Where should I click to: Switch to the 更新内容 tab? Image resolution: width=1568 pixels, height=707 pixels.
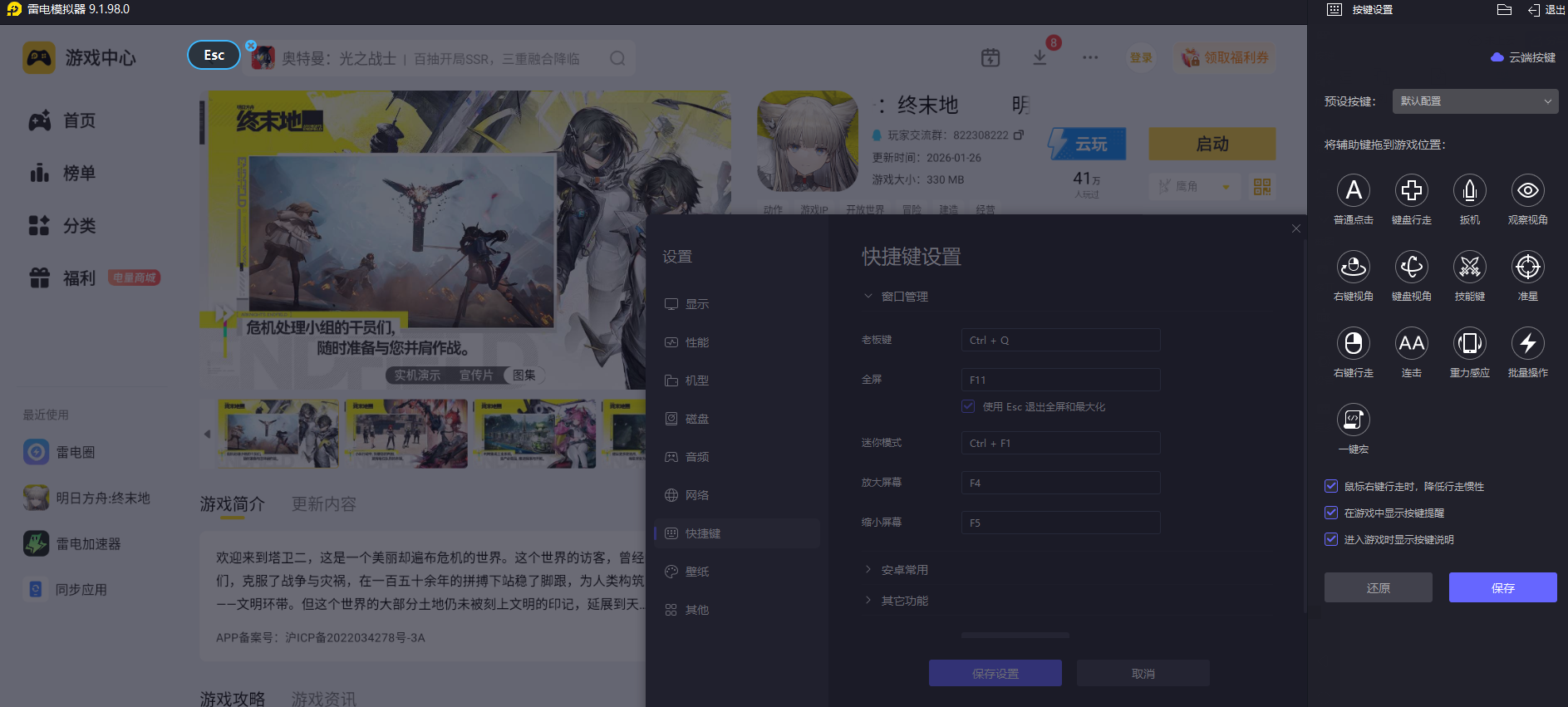324,504
